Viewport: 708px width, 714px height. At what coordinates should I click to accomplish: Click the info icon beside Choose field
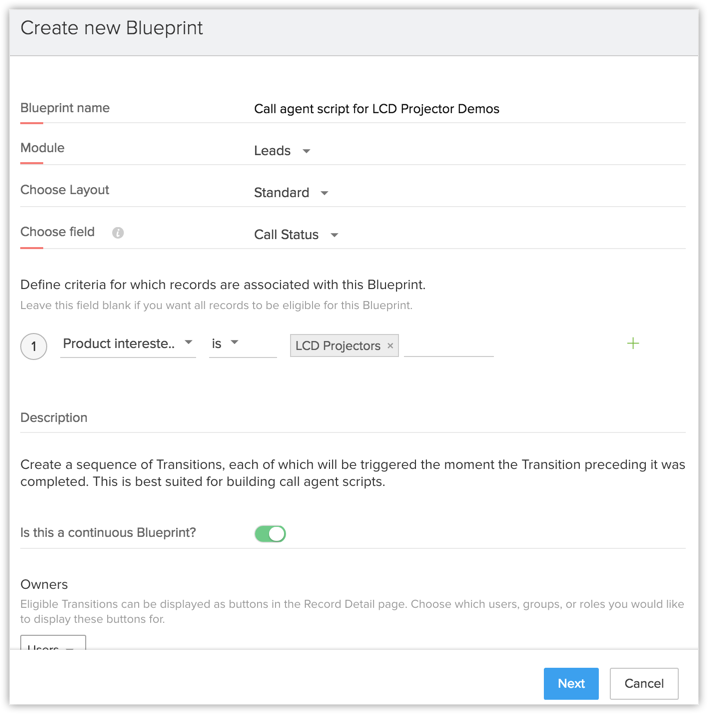(118, 233)
